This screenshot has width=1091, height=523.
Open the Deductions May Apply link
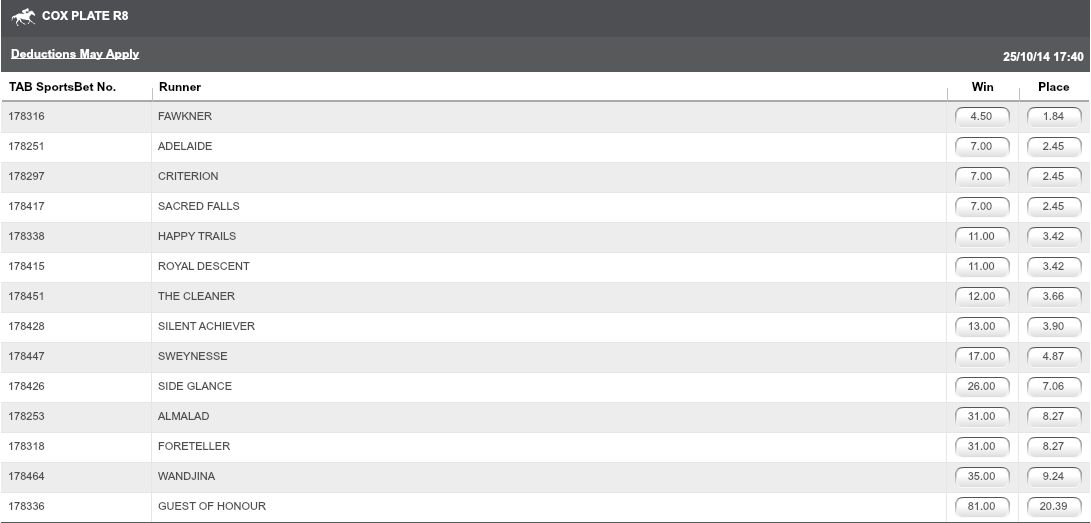pos(75,54)
